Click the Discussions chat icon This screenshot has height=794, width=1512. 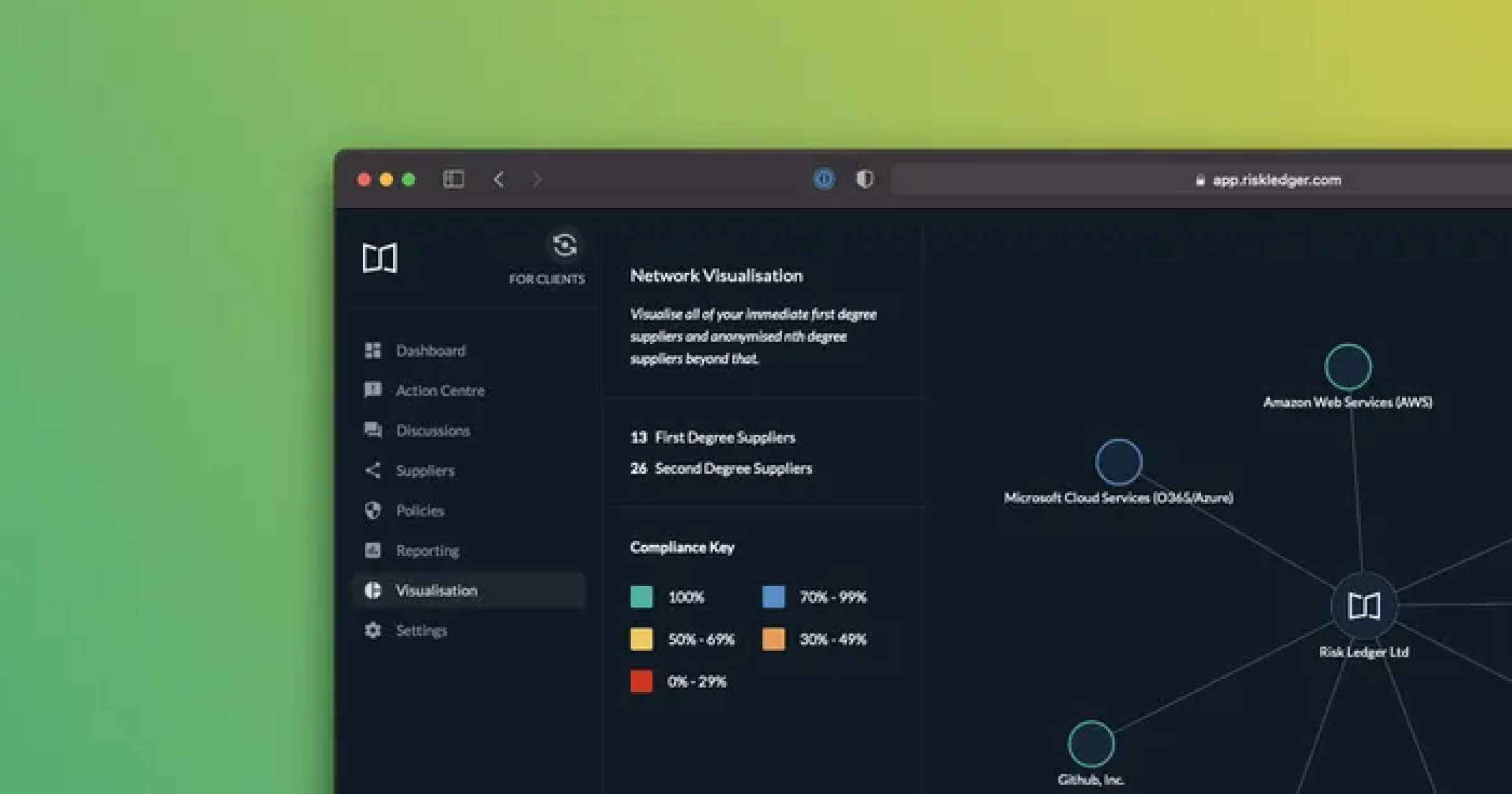point(373,430)
